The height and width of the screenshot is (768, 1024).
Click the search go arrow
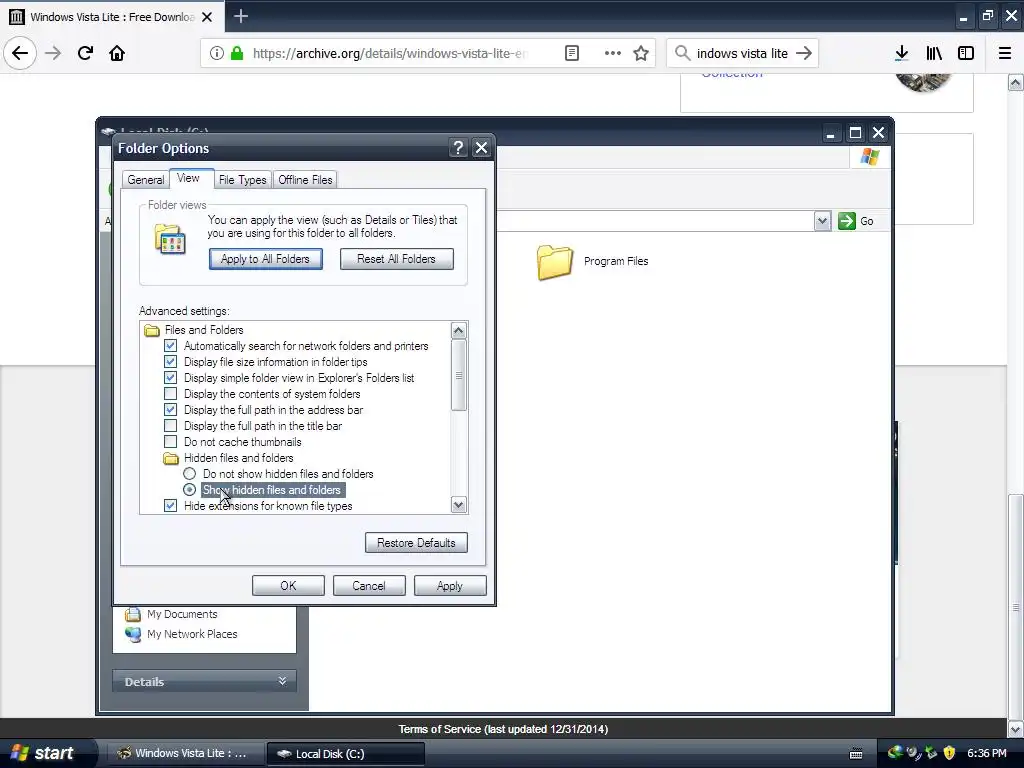tap(804, 53)
